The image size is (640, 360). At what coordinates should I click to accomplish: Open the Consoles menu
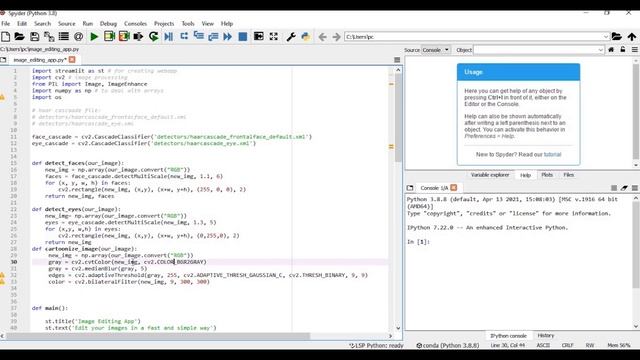point(136,24)
